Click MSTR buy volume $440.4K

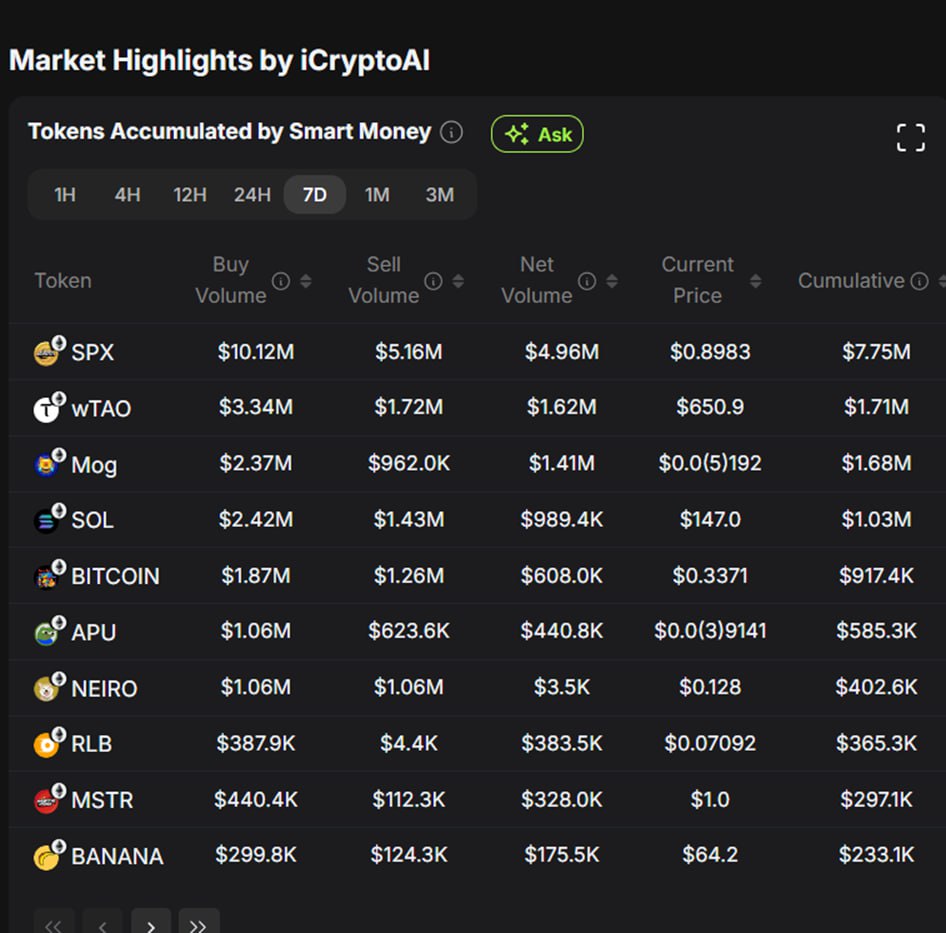tap(256, 799)
